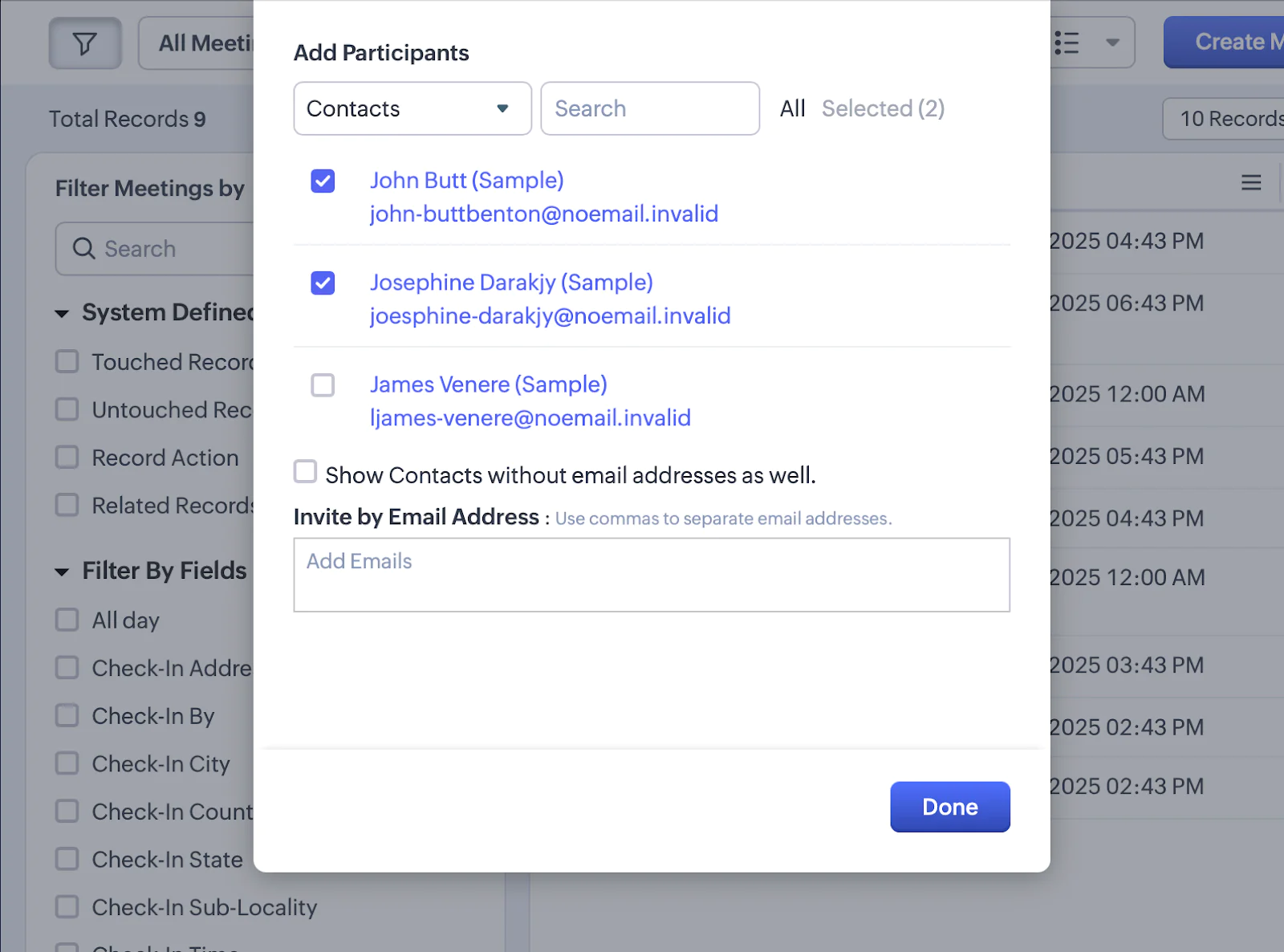
Task: Collapse the Filter By Fields section
Action: (x=63, y=572)
